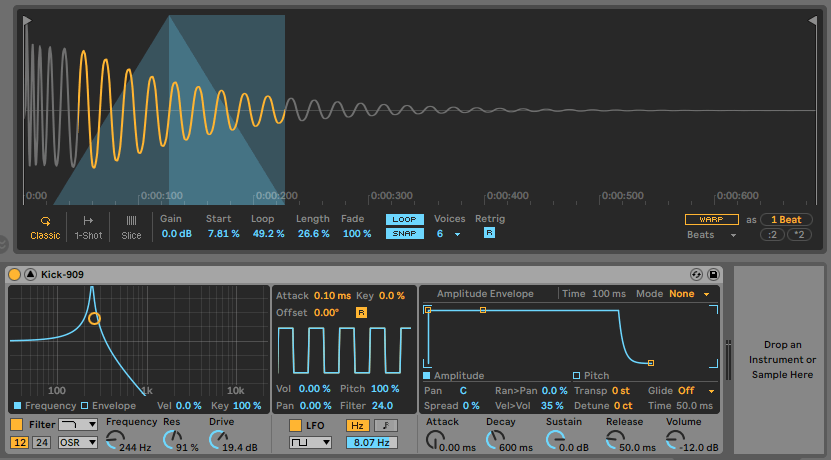Toggle the Retrig R button

pos(489,233)
